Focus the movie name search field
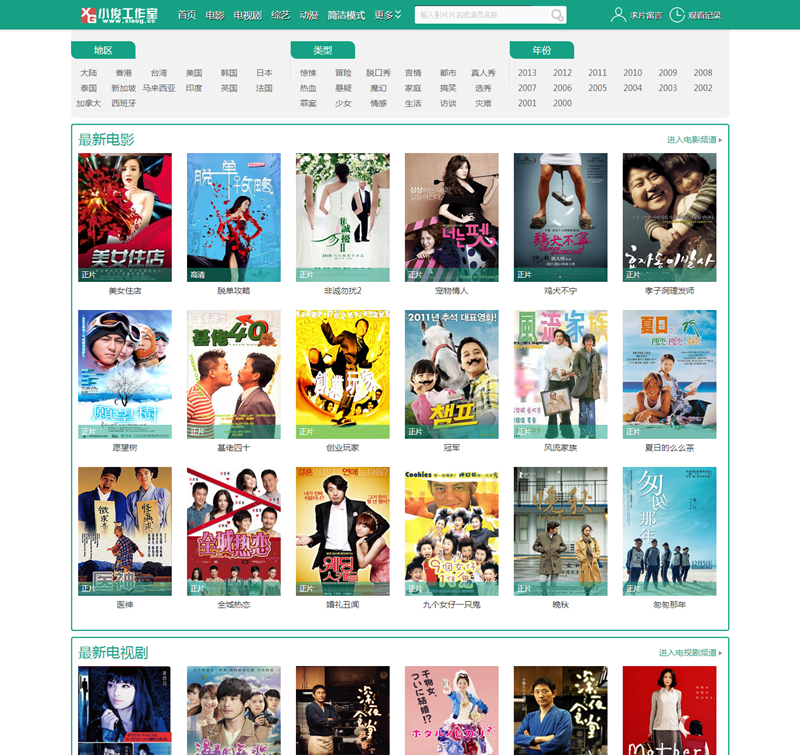The image size is (800, 755). coord(482,15)
